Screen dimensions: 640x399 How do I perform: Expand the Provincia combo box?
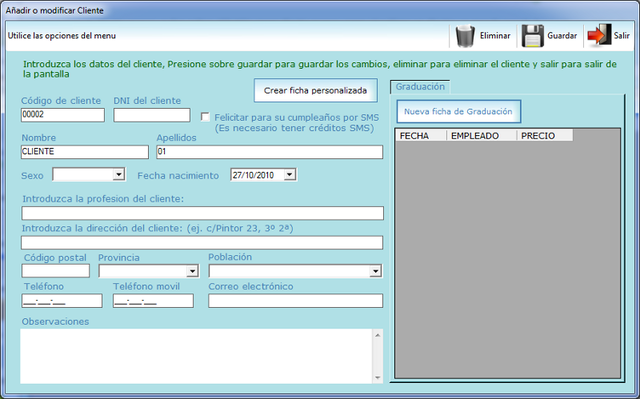click(x=192, y=271)
